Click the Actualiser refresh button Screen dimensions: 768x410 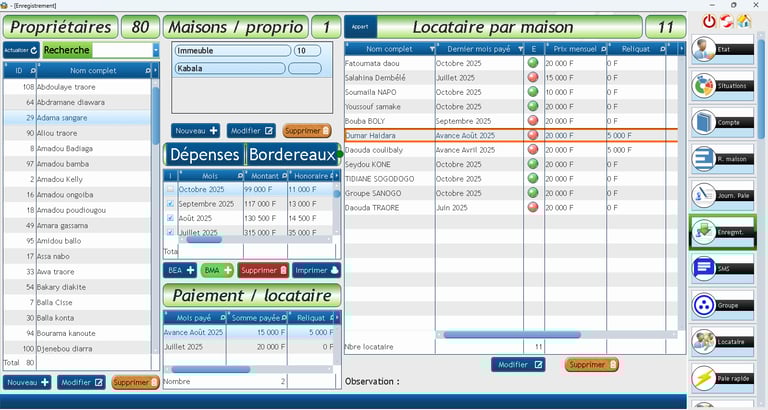pyautogui.click(x=21, y=50)
